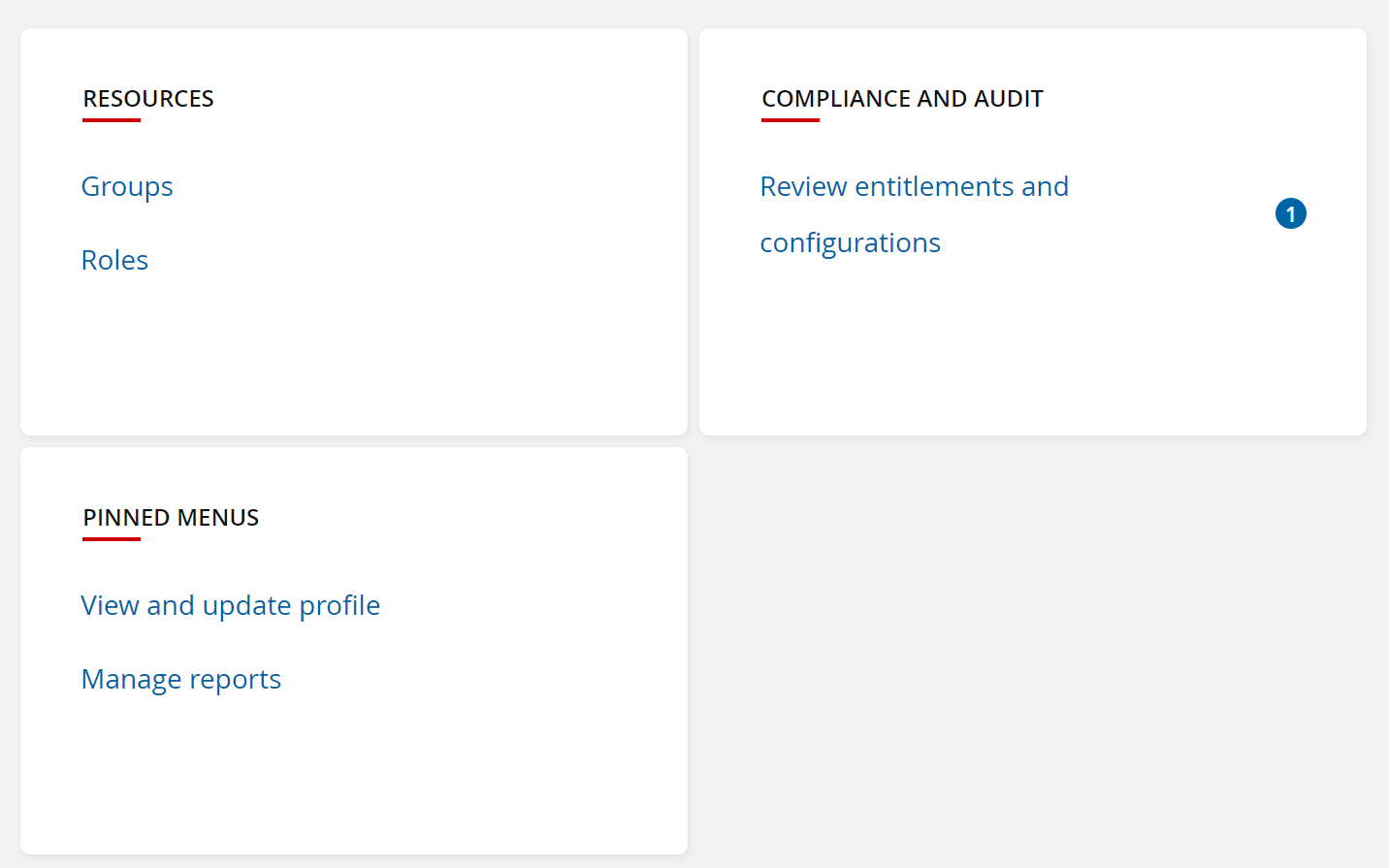Open the Roles link under Resources
The height and width of the screenshot is (868, 1389).
(x=114, y=260)
